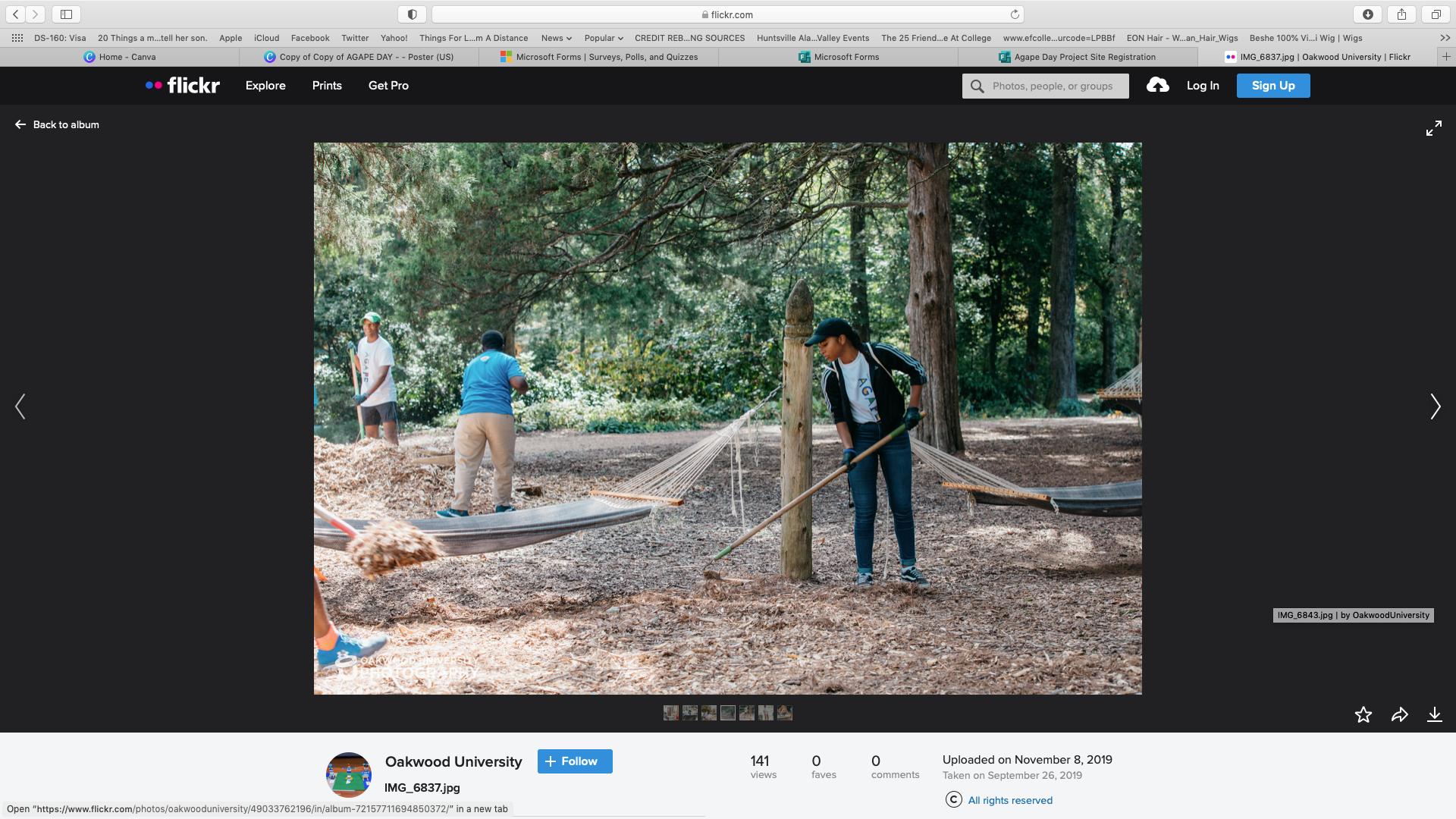Click the Back to album link

(57, 124)
